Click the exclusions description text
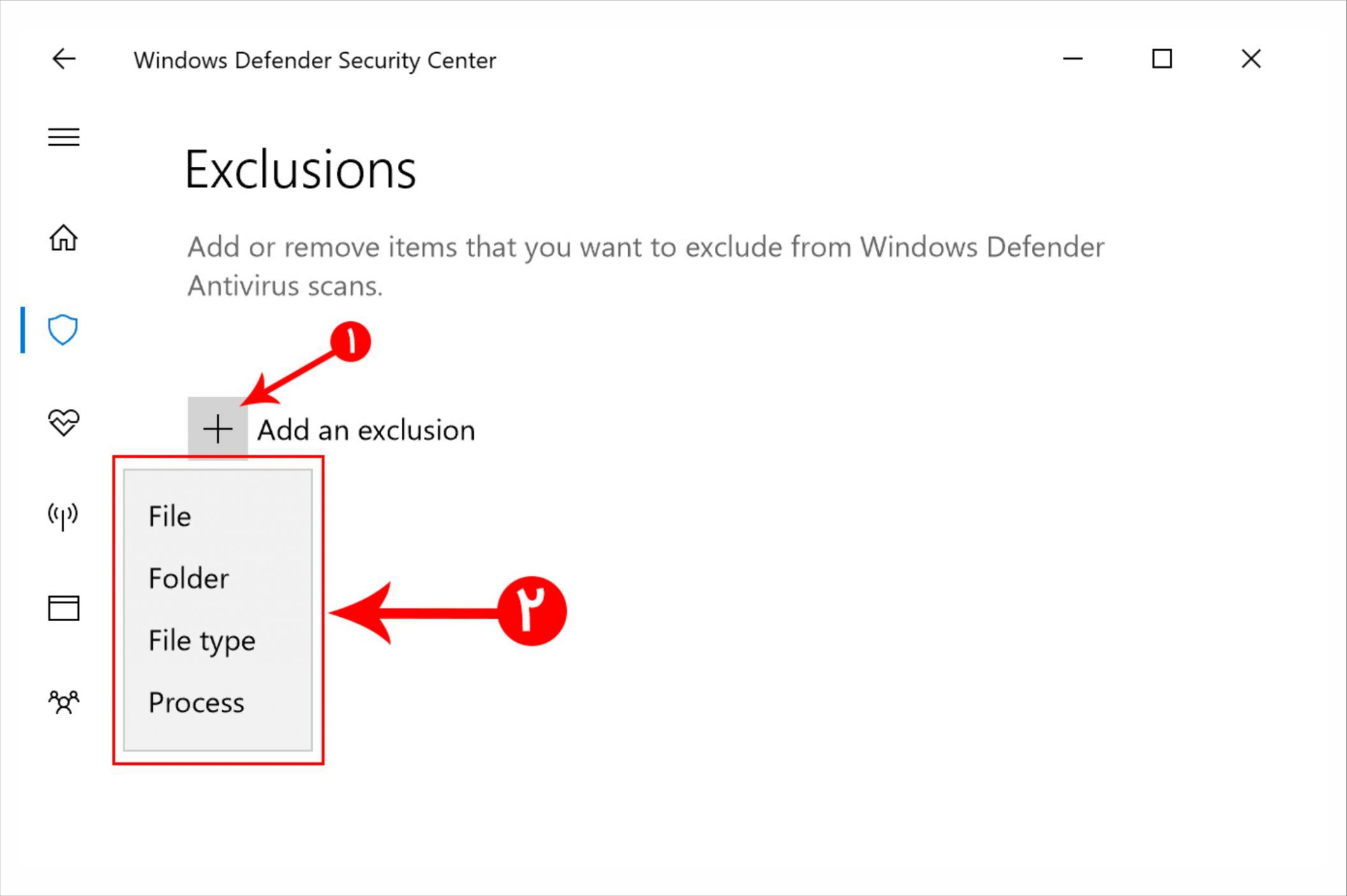This screenshot has height=896, width=1347. 646,266
